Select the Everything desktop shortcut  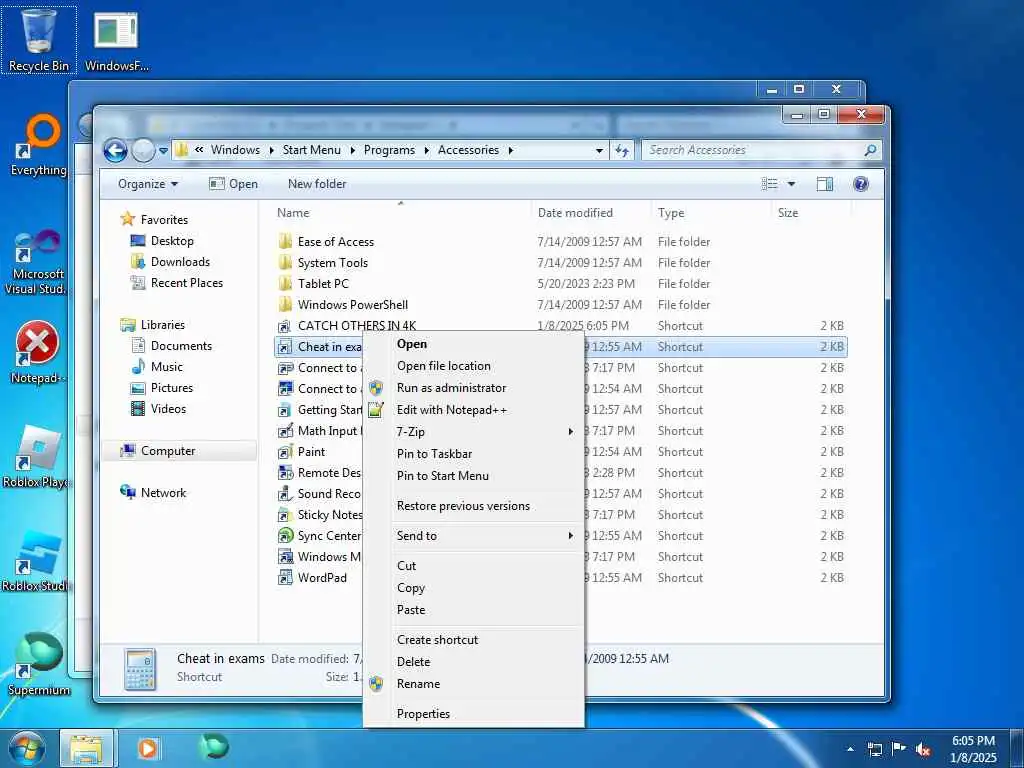pos(39,146)
